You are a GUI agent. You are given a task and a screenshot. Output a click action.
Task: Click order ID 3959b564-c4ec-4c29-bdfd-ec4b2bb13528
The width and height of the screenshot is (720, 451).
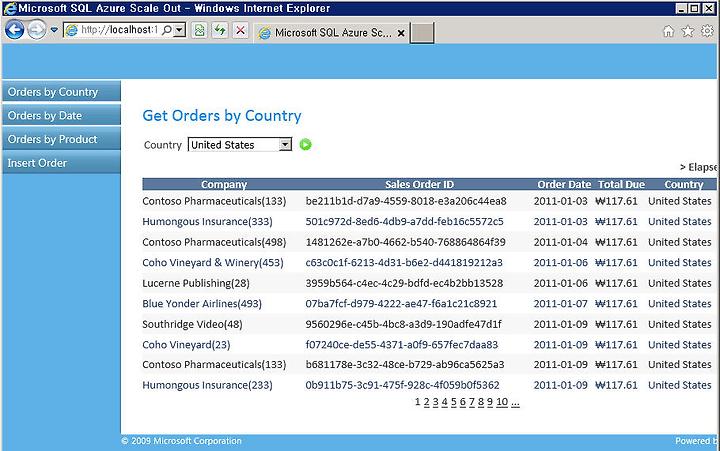405,283
